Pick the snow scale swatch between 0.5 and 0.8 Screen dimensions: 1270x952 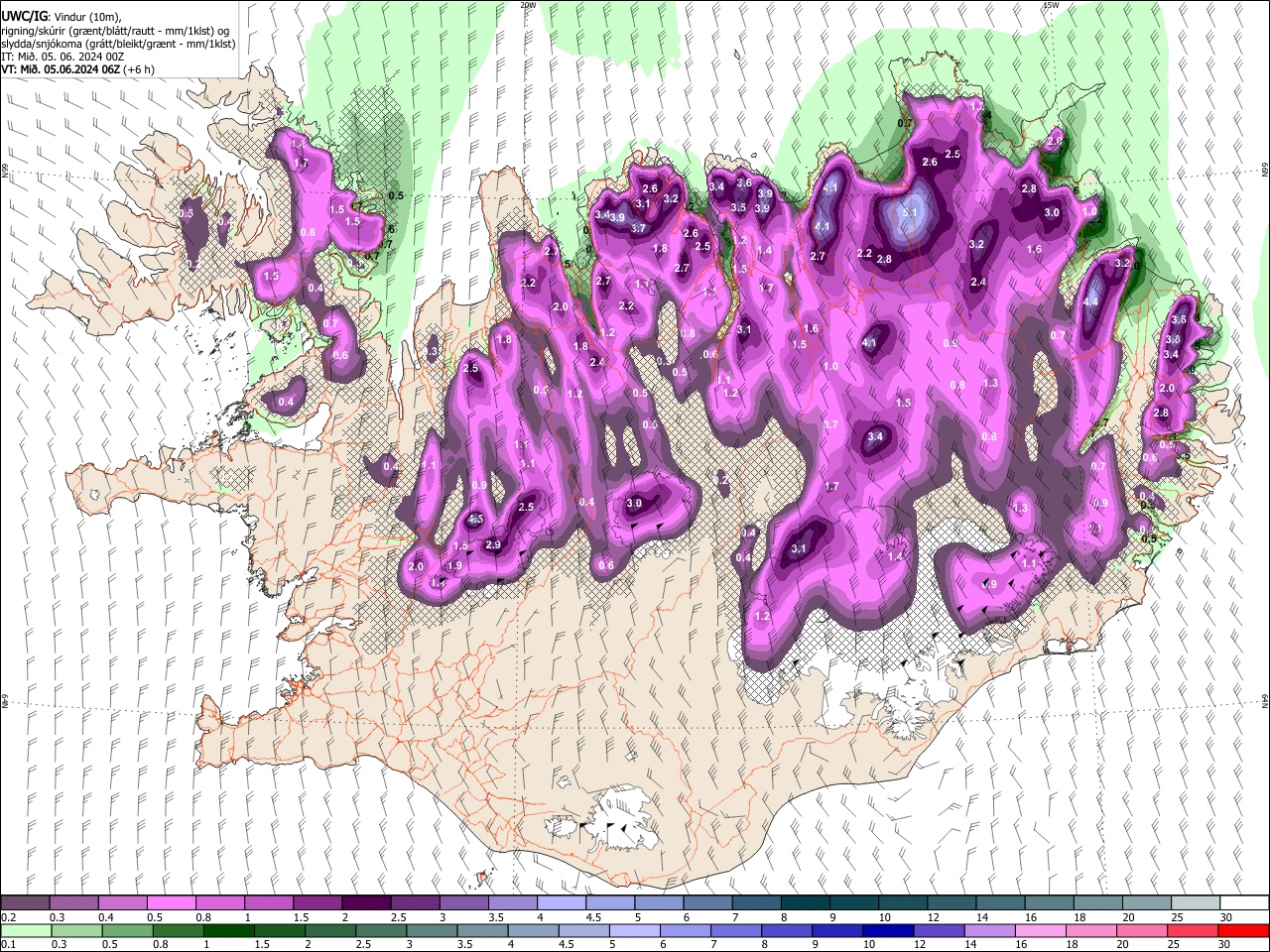(x=171, y=903)
